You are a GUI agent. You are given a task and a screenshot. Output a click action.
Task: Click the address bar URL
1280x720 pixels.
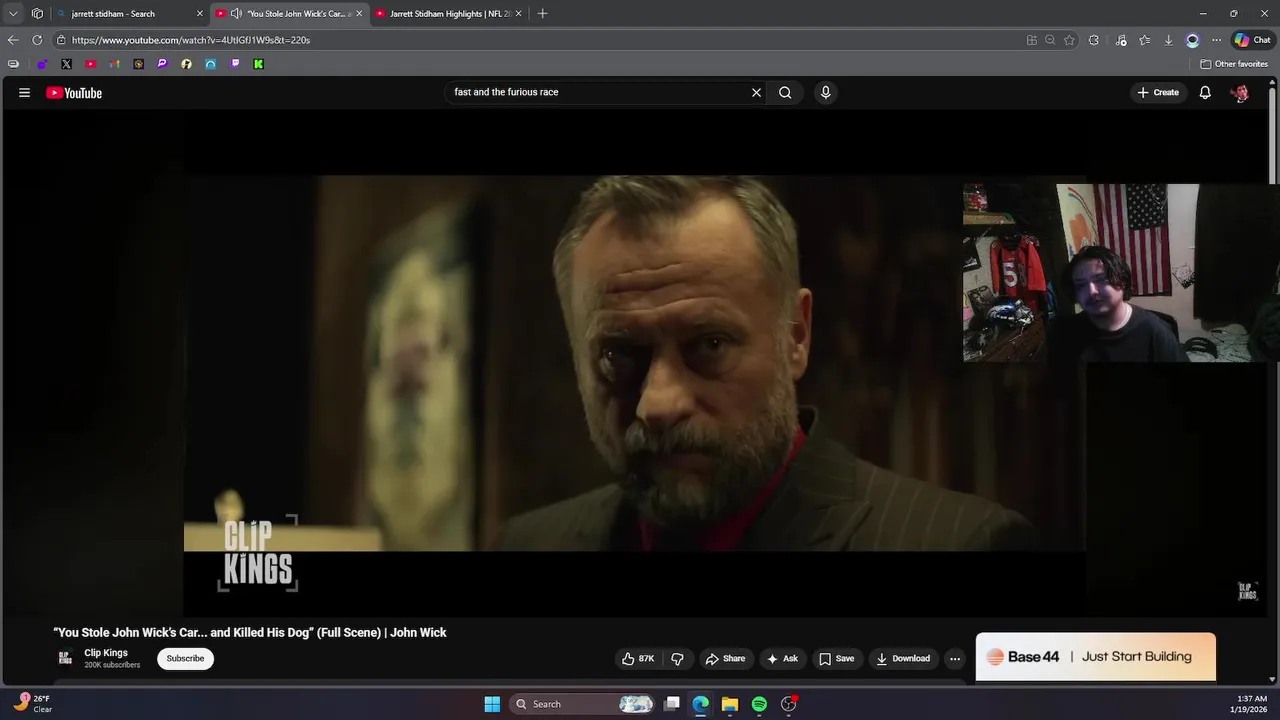(191, 40)
